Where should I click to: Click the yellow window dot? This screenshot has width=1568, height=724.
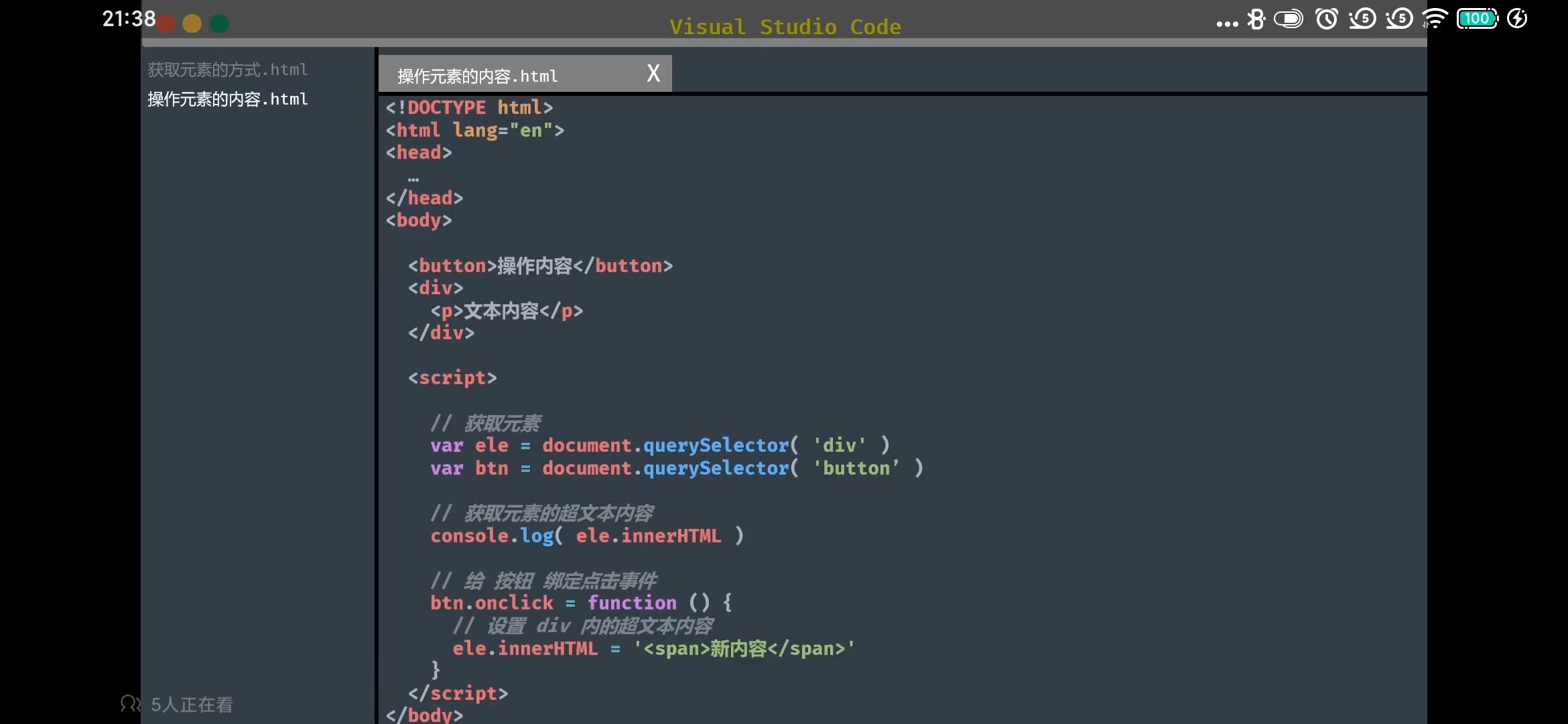192,24
